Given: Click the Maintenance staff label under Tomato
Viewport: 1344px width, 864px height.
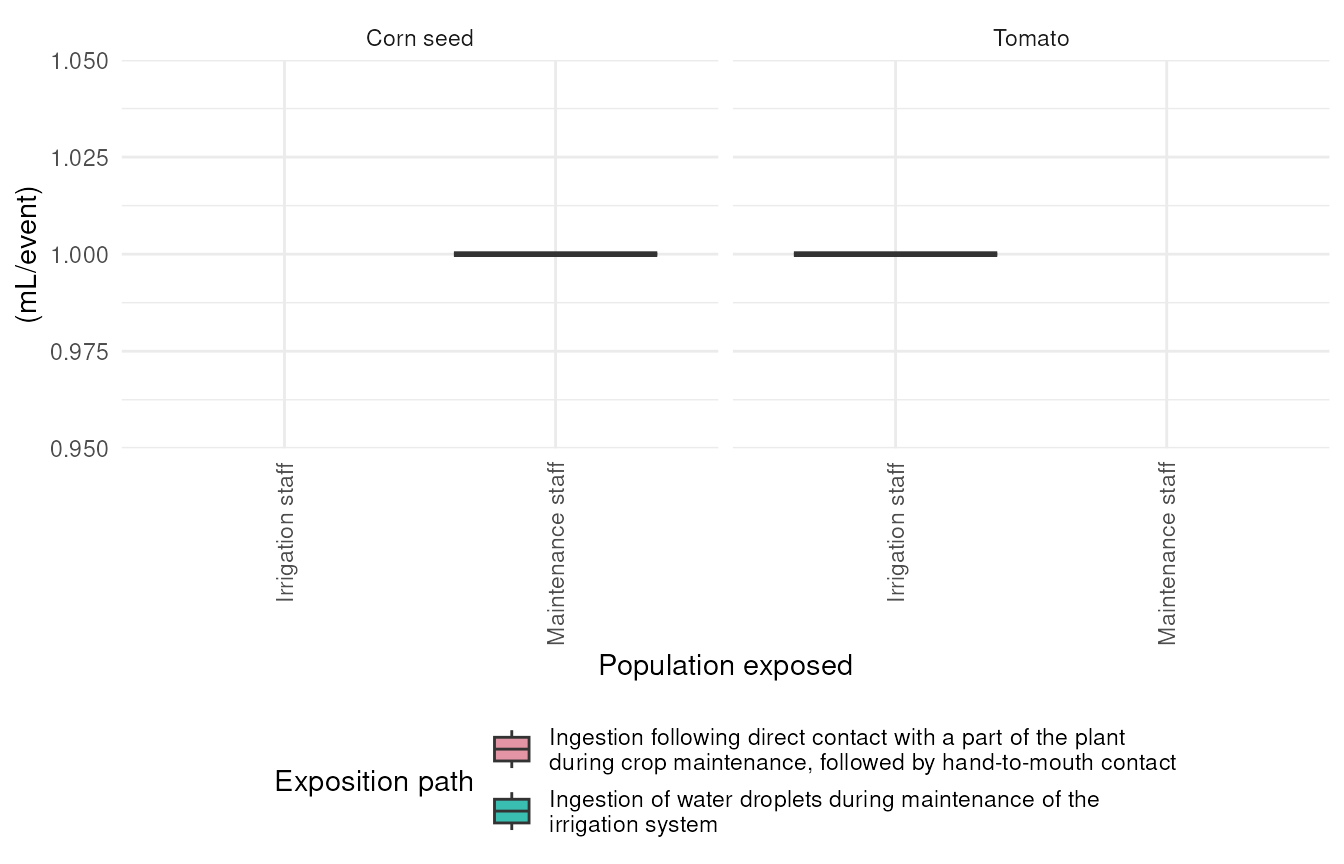Looking at the screenshot, I should (1167, 553).
